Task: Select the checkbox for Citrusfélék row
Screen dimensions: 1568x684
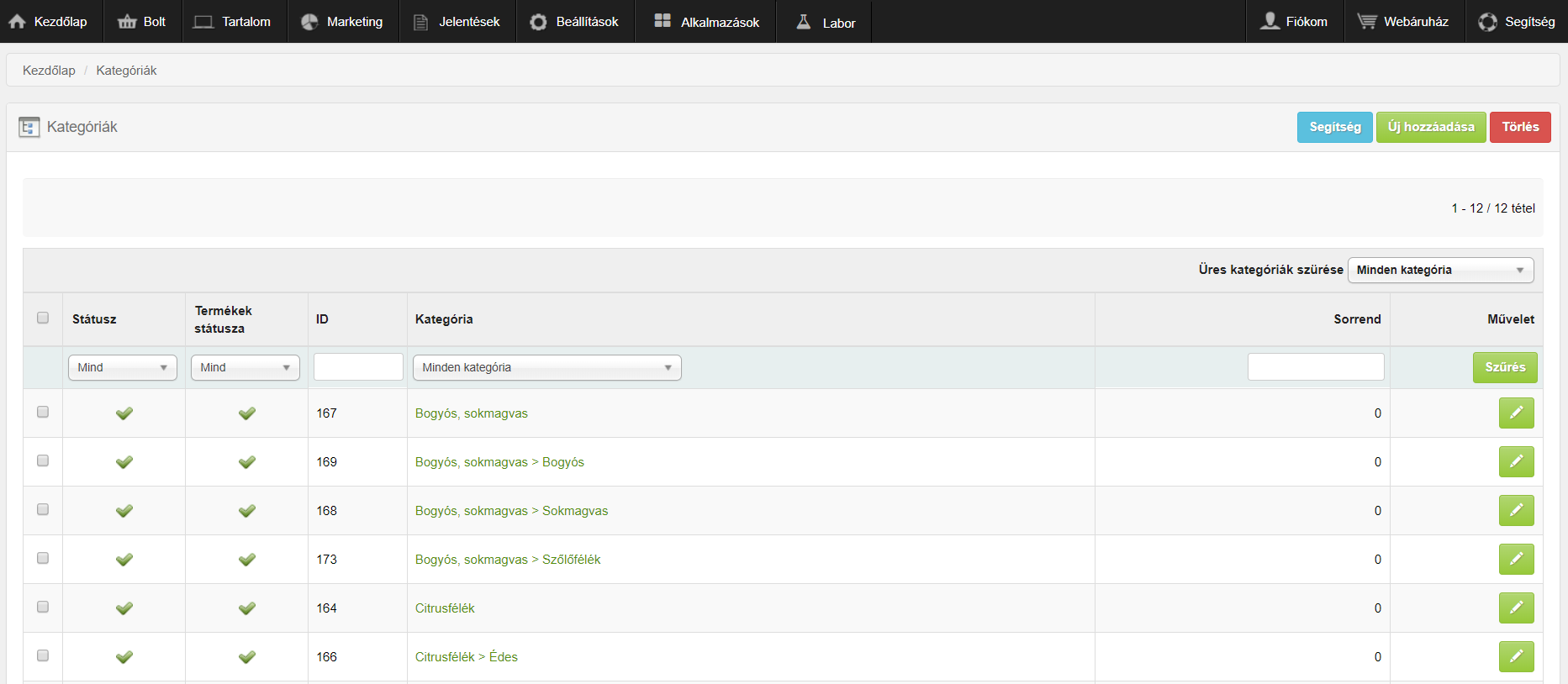Action: (43, 607)
